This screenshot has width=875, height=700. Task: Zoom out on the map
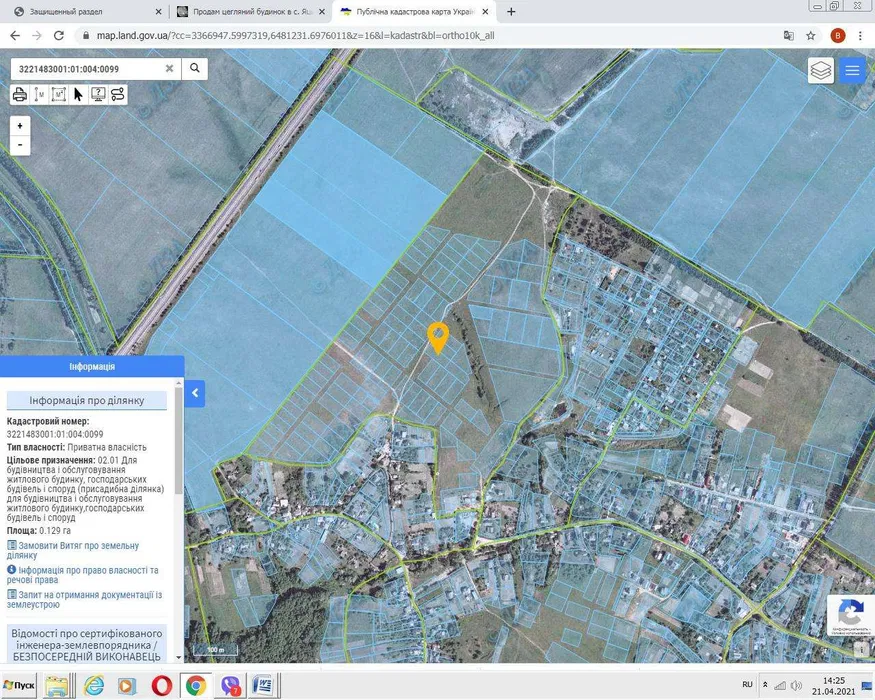(x=19, y=145)
